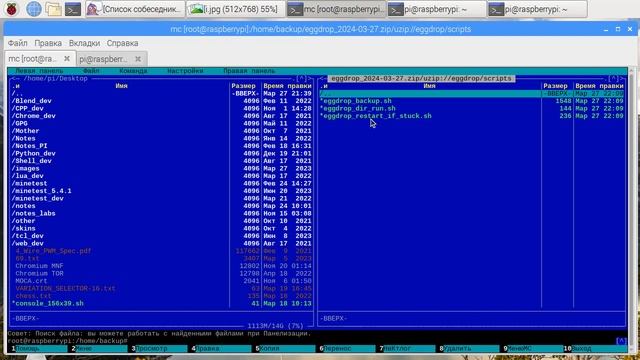
Task: Open mc Команда menu
Action: 133,71
